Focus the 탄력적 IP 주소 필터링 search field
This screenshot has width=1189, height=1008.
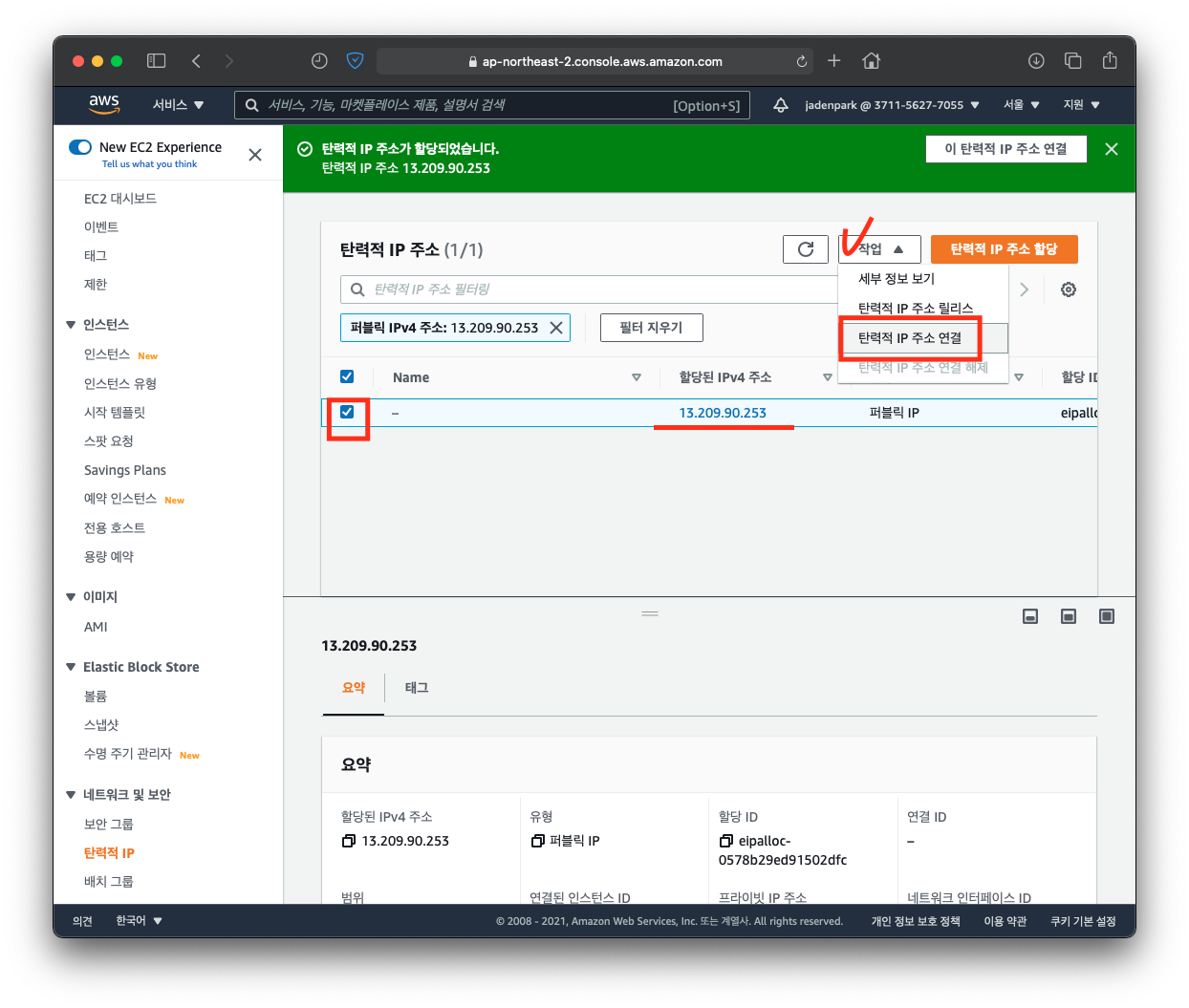[x=590, y=290]
